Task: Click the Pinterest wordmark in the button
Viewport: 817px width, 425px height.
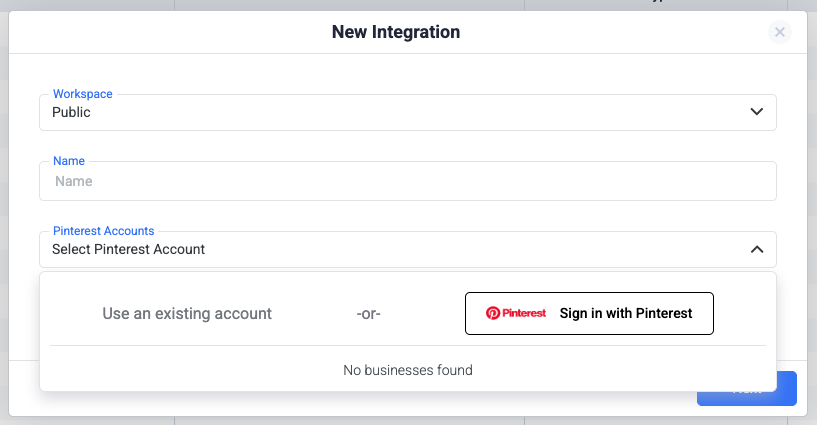Action: [x=524, y=313]
